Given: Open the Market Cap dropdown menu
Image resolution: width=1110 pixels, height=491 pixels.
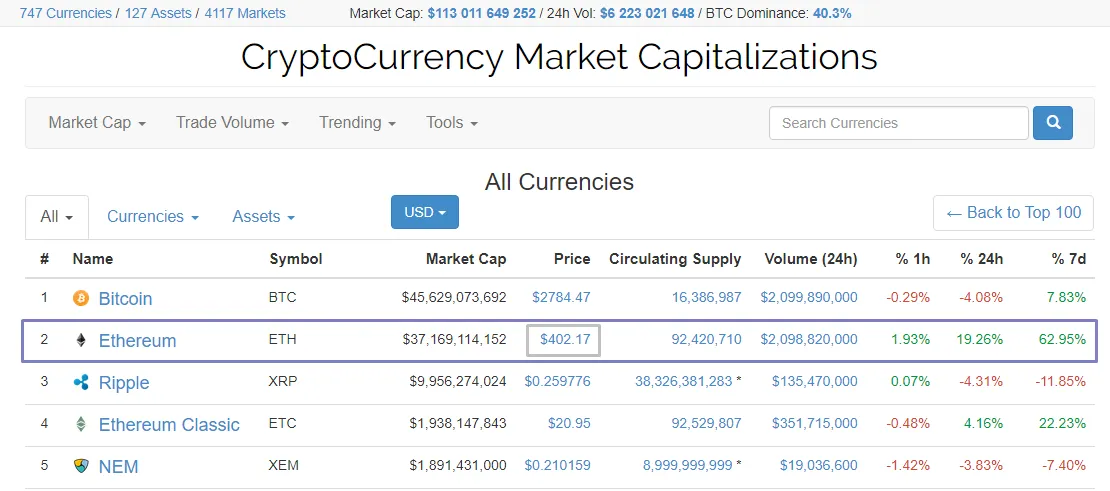Looking at the screenshot, I should click(x=97, y=123).
